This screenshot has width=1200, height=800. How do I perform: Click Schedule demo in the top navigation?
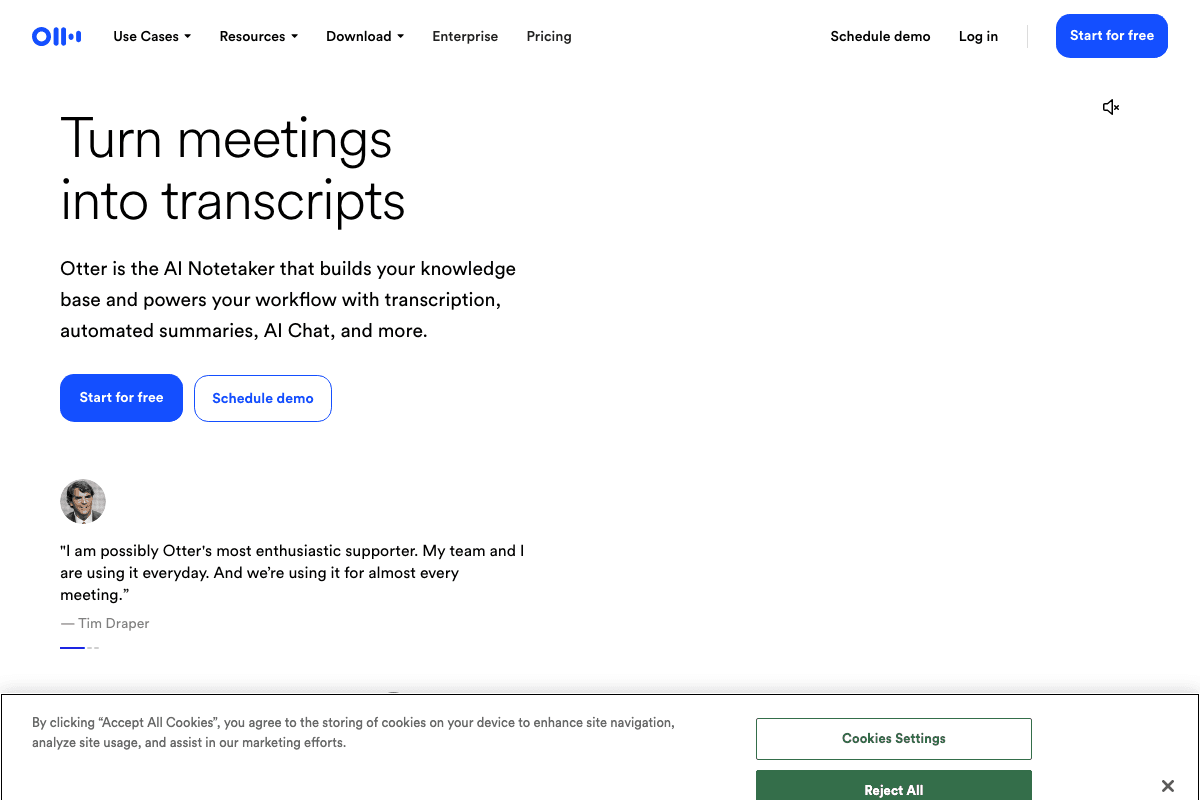coord(880,37)
